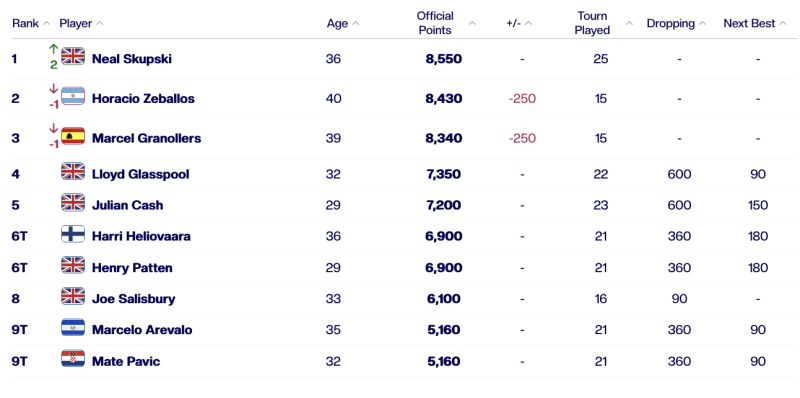Viewport: 800px width, 398px height.
Task: Open Lloyd Glasspool's player profile
Action: pyautogui.click(x=140, y=175)
